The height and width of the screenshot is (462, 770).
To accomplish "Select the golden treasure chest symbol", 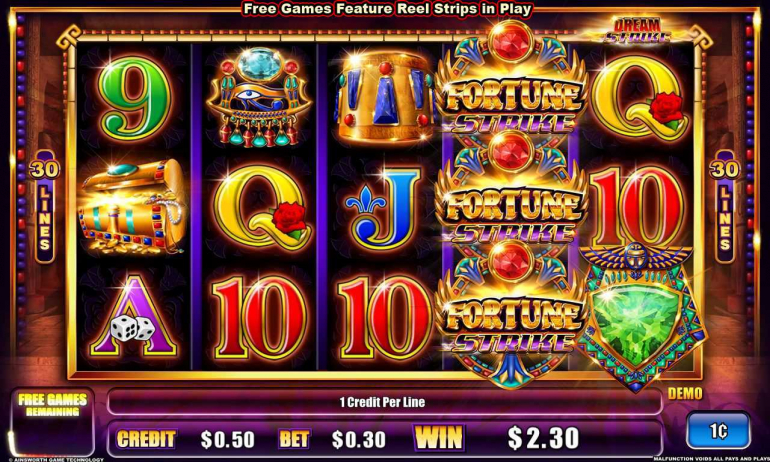I will pyautogui.click(x=132, y=207).
